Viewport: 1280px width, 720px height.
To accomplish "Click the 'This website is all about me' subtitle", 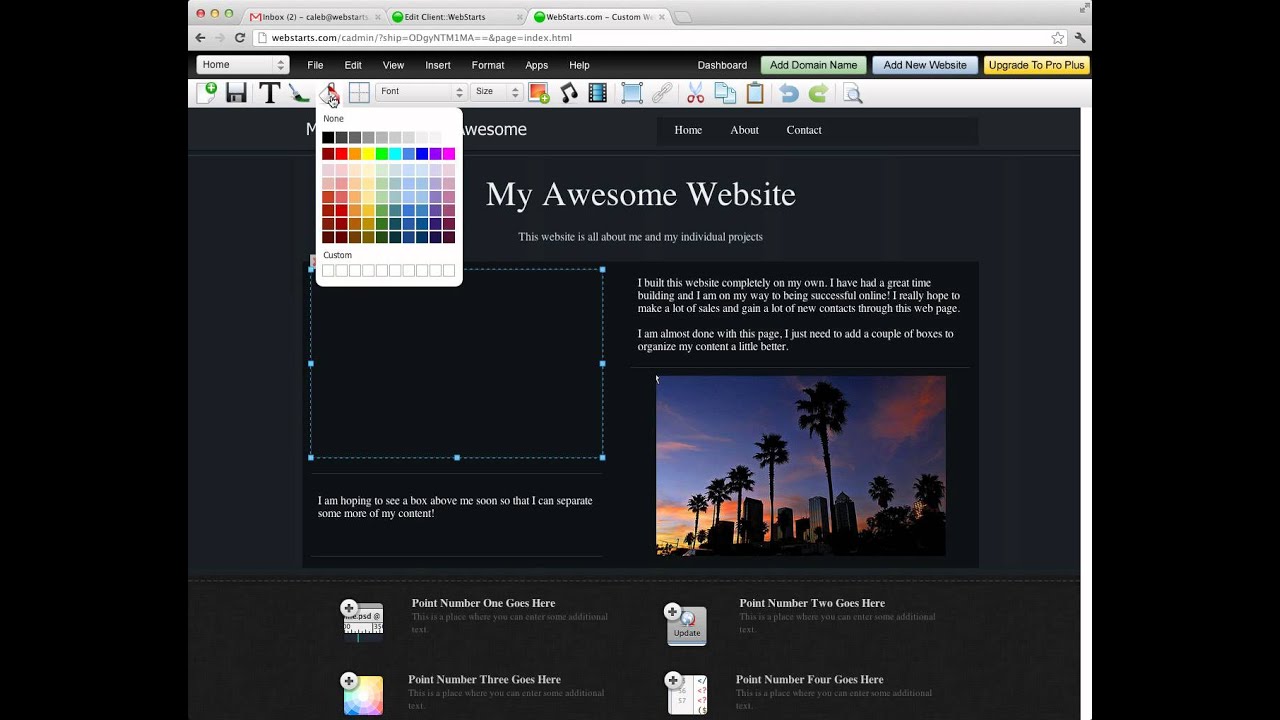I will 640,237.
